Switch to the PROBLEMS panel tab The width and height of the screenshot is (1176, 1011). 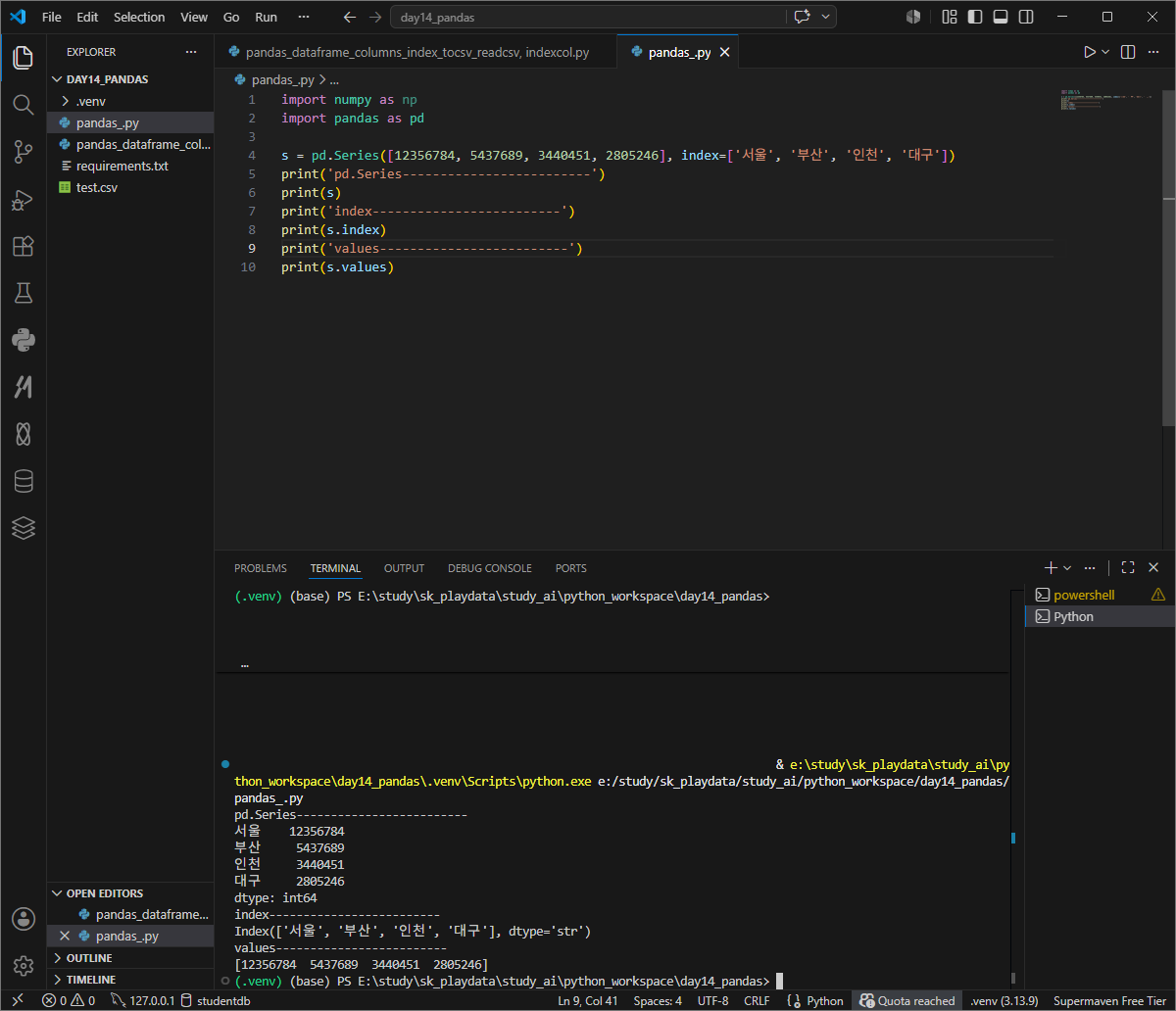[x=261, y=568]
